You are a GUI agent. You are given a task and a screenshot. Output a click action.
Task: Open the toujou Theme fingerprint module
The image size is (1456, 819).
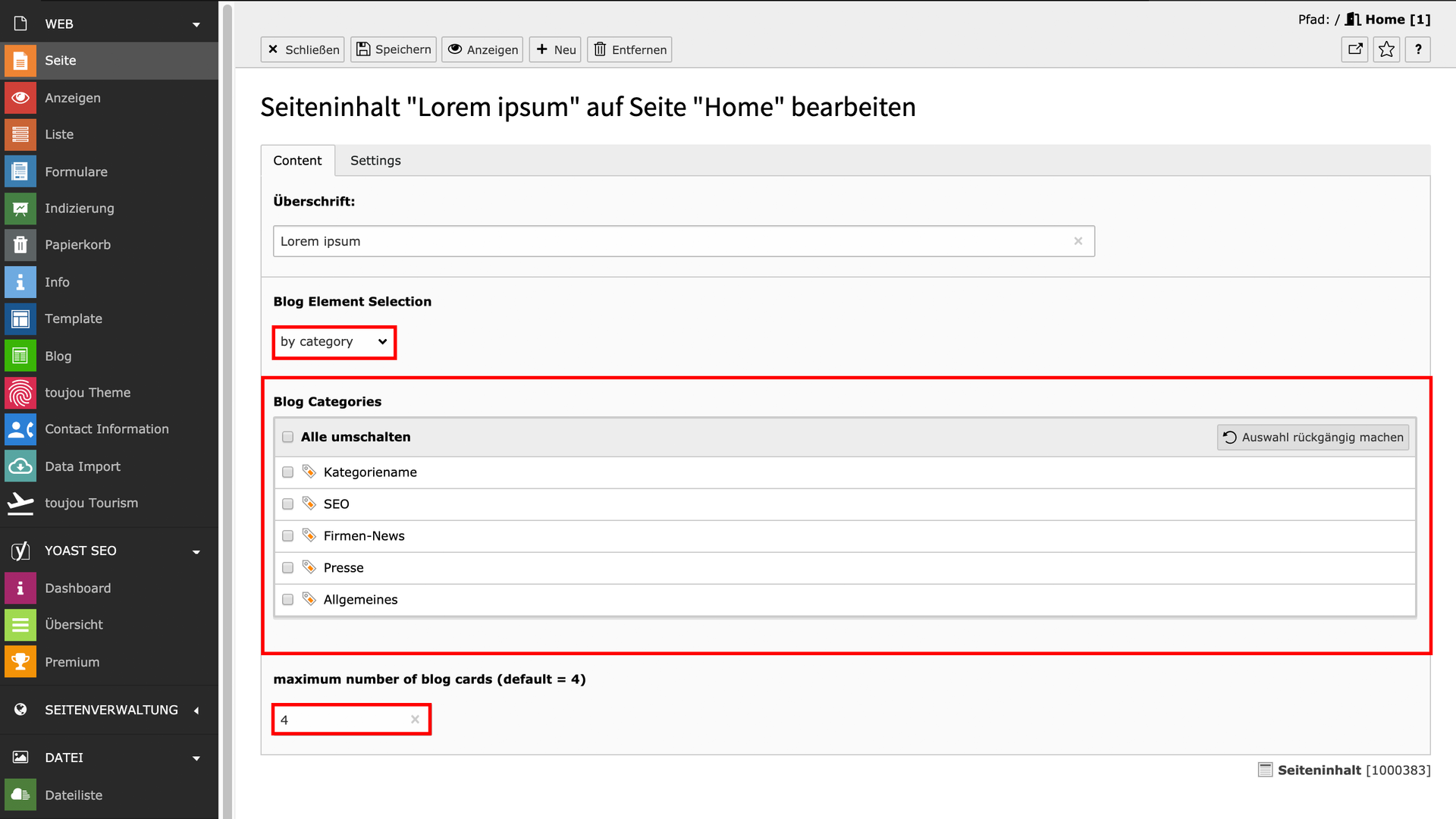pos(20,393)
